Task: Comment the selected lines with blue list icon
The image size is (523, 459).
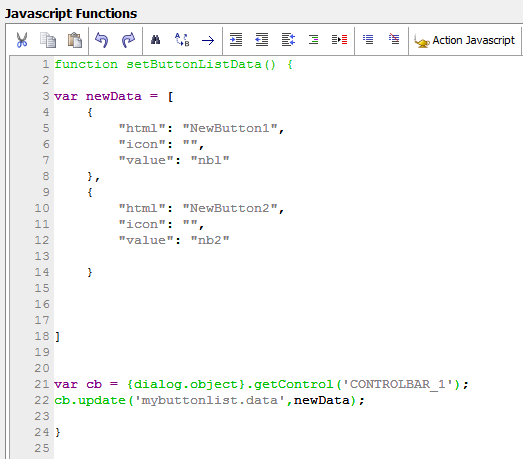Action: (x=368, y=40)
